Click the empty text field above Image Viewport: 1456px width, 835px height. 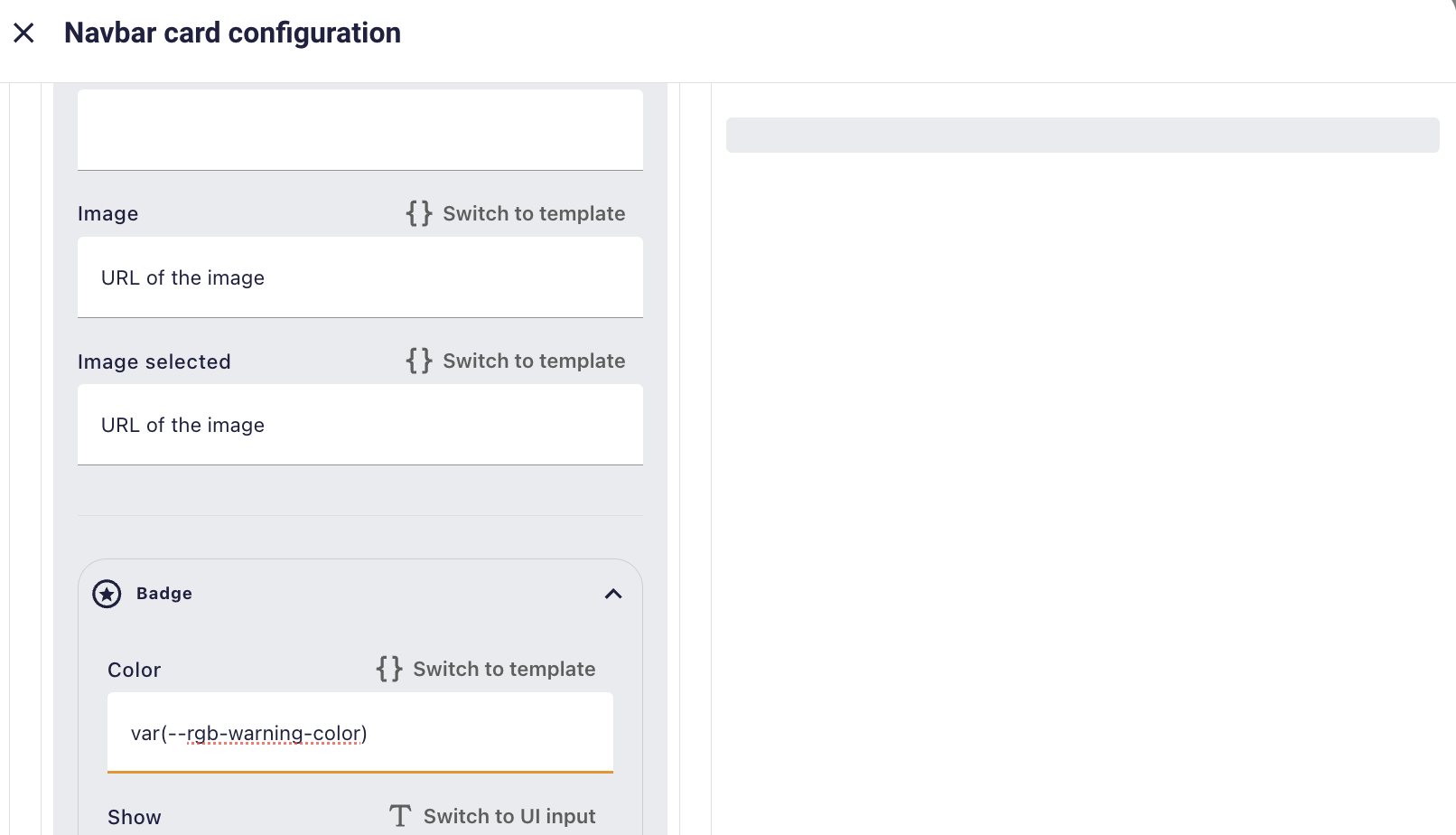point(359,129)
